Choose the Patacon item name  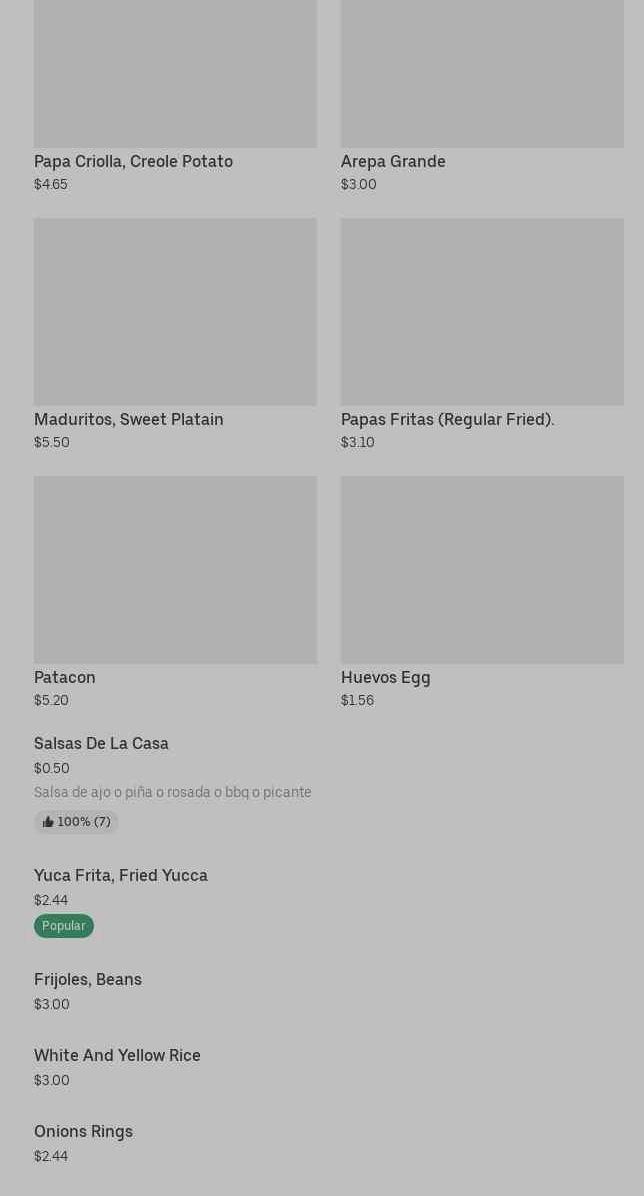click(65, 677)
